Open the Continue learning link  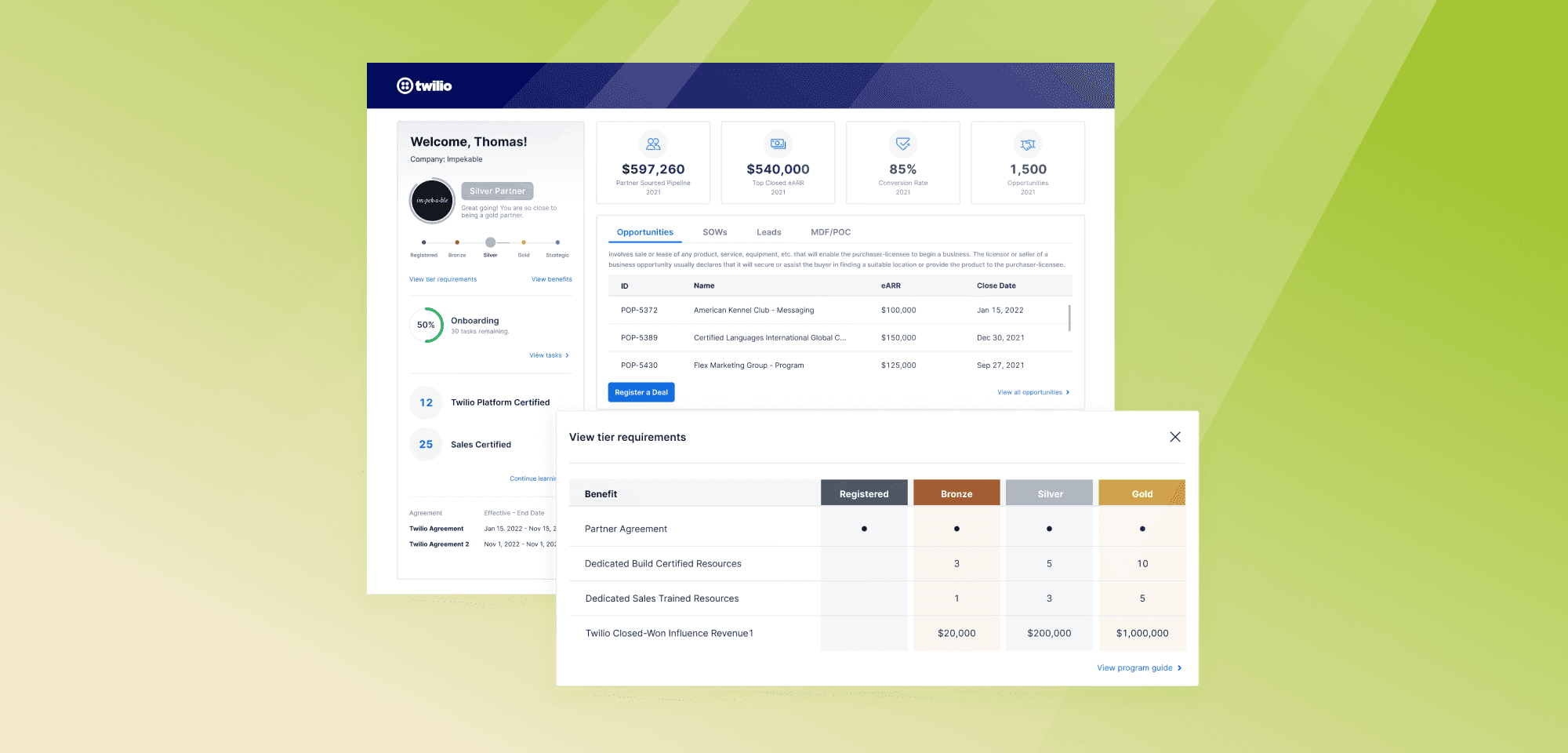click(x=533, y=478)
